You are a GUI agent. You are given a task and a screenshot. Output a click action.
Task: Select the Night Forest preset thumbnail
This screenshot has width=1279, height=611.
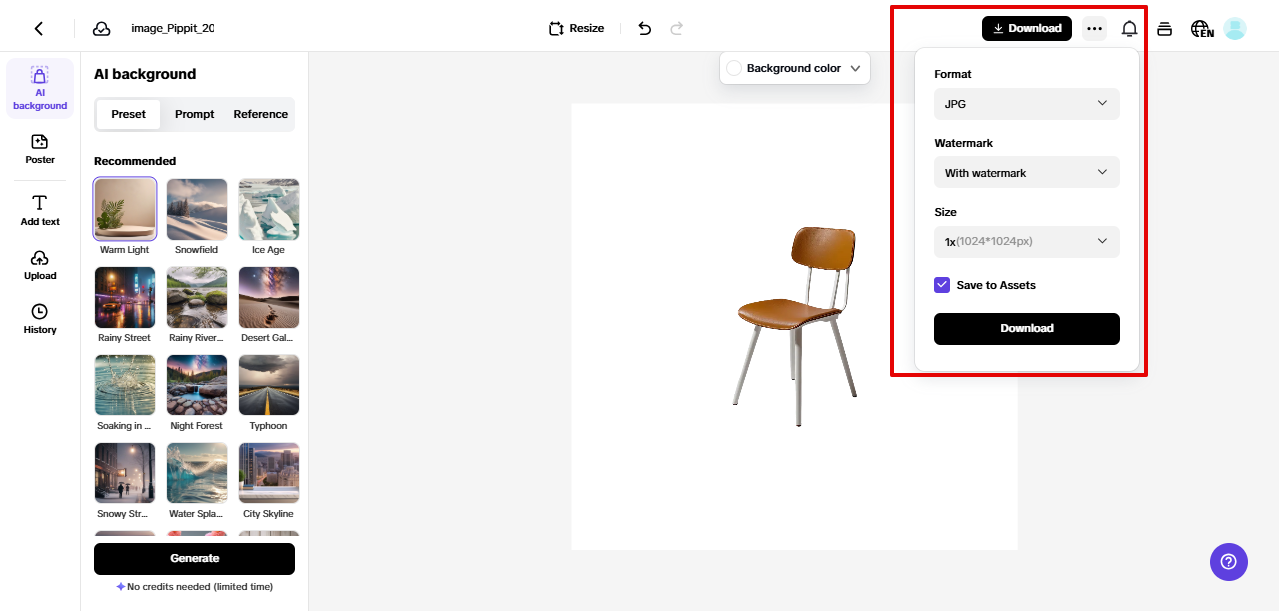pyautogui.click(x=197, y=385)
